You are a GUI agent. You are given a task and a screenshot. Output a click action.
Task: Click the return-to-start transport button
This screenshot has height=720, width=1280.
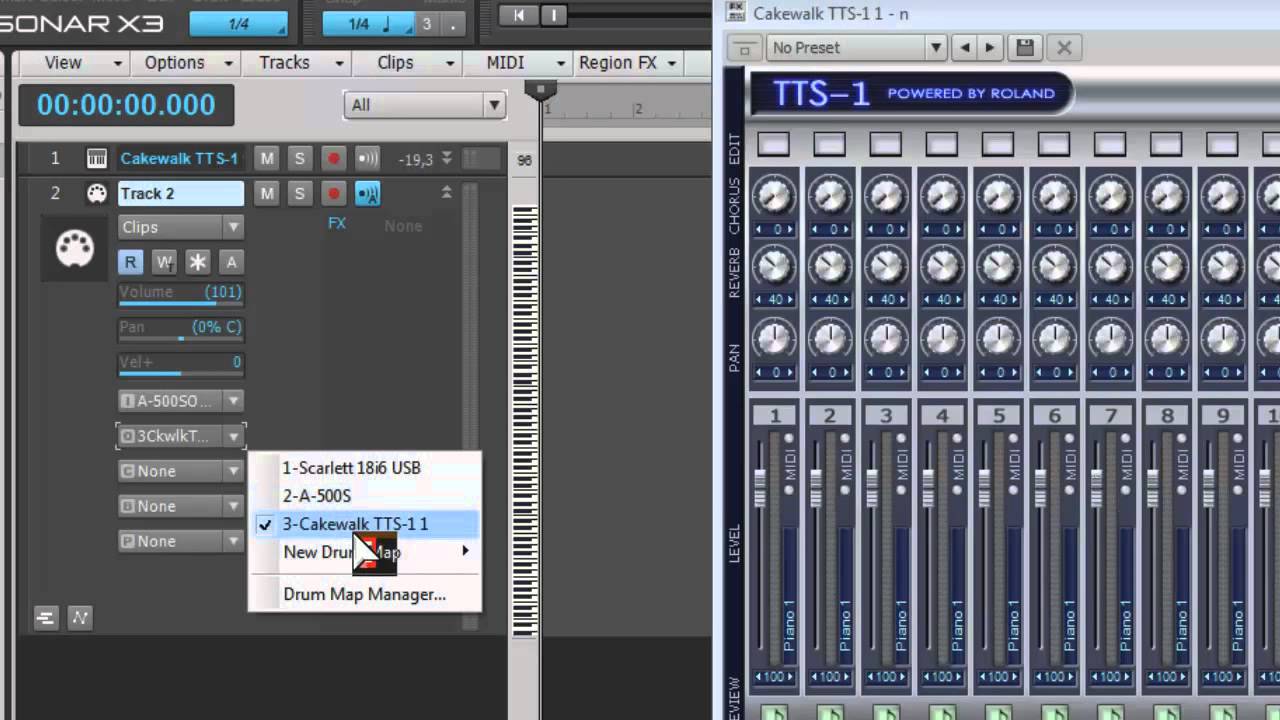[x=519, y=15]
